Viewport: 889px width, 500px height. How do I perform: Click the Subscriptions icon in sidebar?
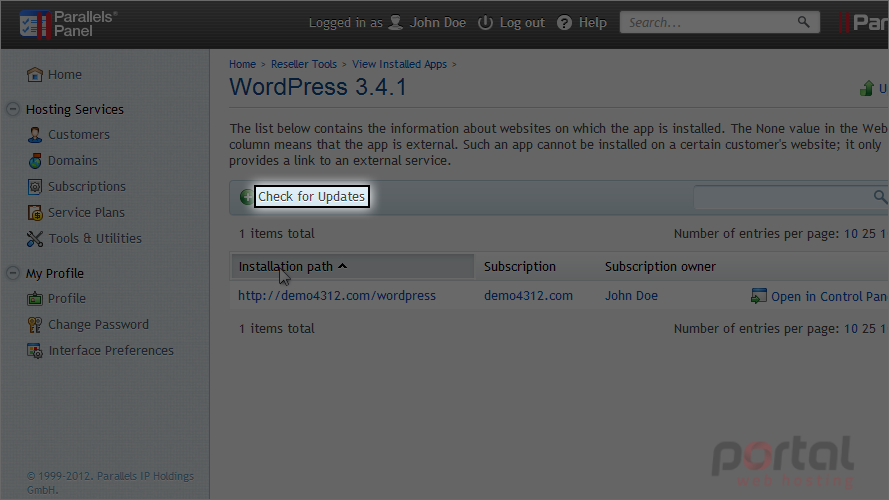(35, 187)
